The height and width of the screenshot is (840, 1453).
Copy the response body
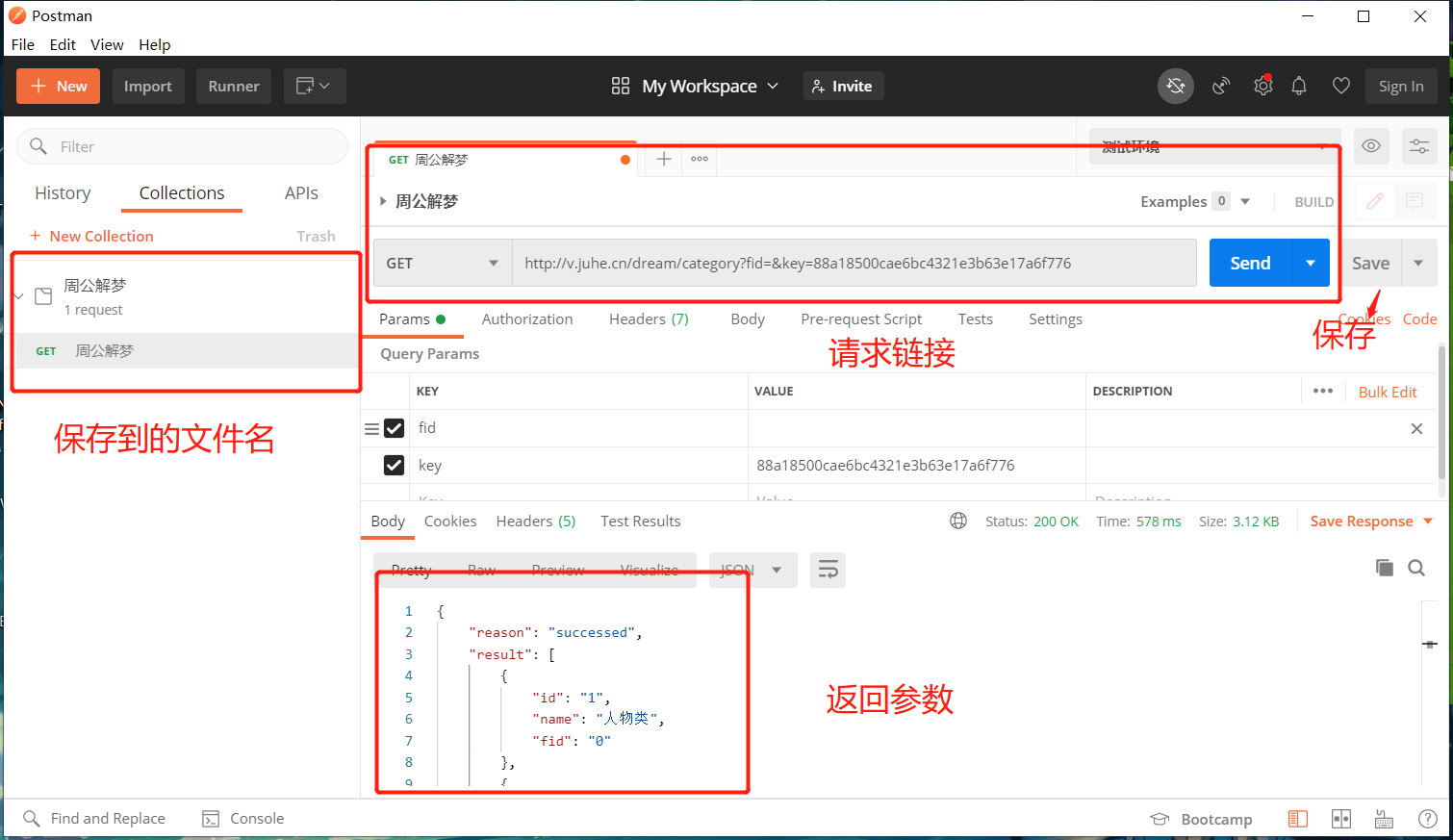1385,568
